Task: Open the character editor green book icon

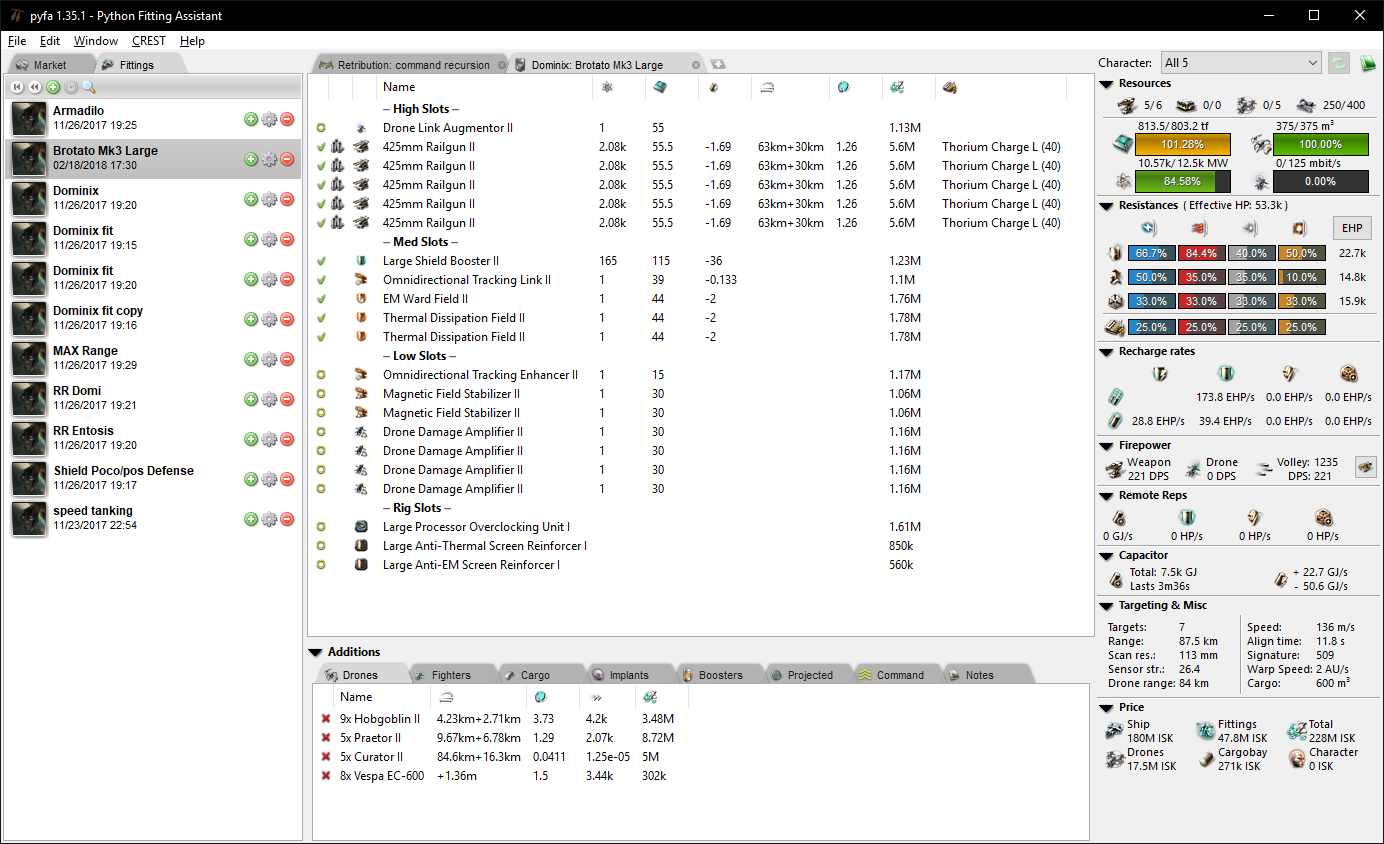Action: pyautogui.click(x=1368, y=62)
